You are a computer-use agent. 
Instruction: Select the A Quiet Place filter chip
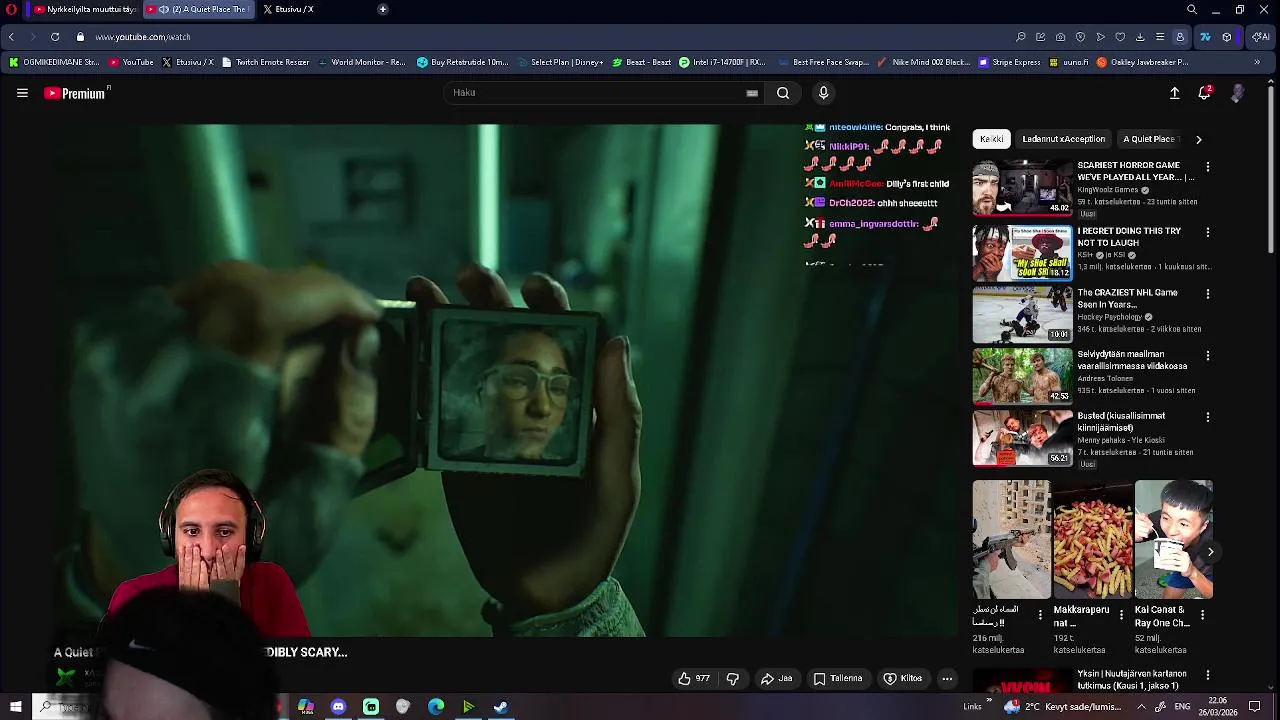pyautogui.click(x=1149, y=139)
